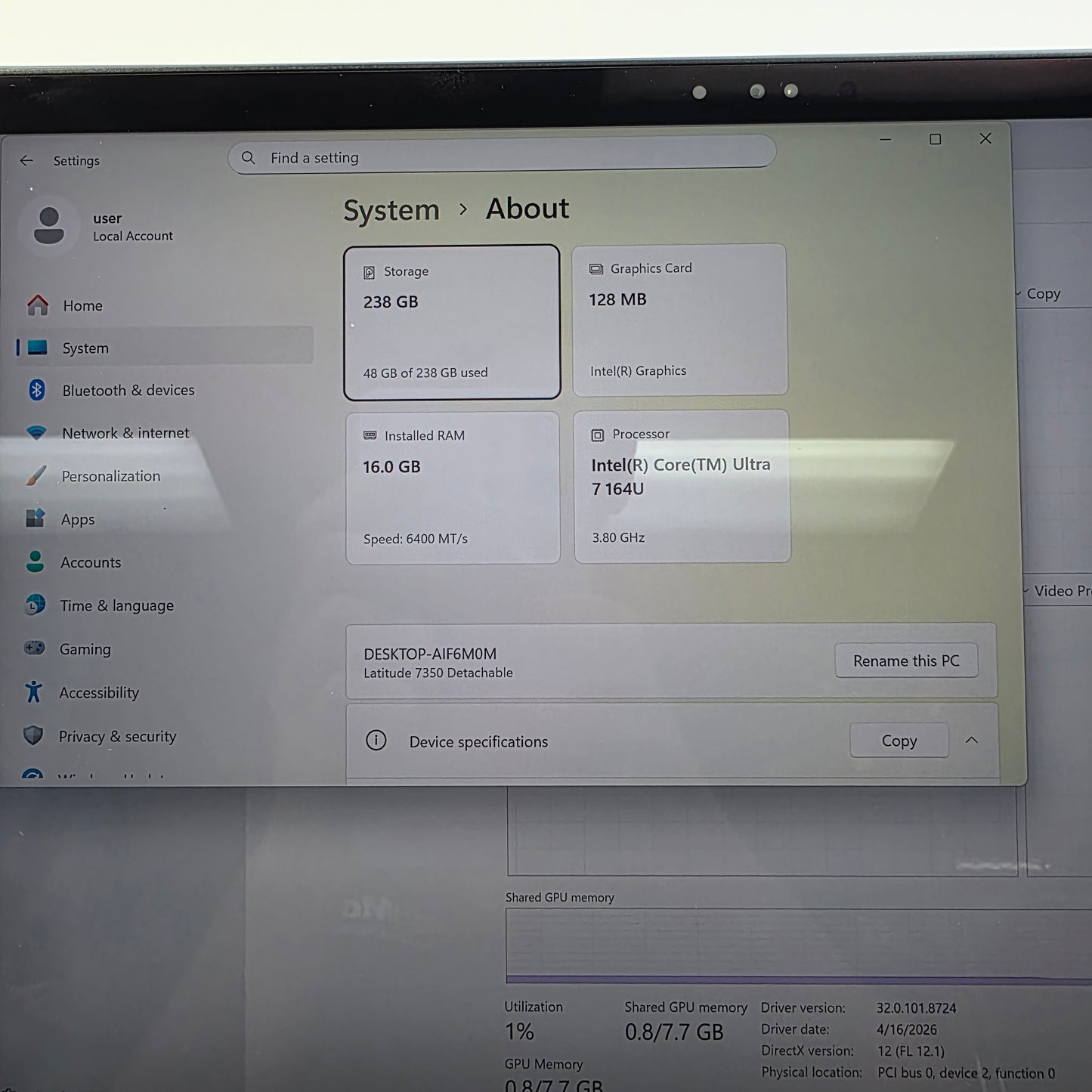Click Driver date 4/16/2026 in Task Manager
Image resolution: width=1092 pixels, height=1092 pixels.
coord(906,1029)
